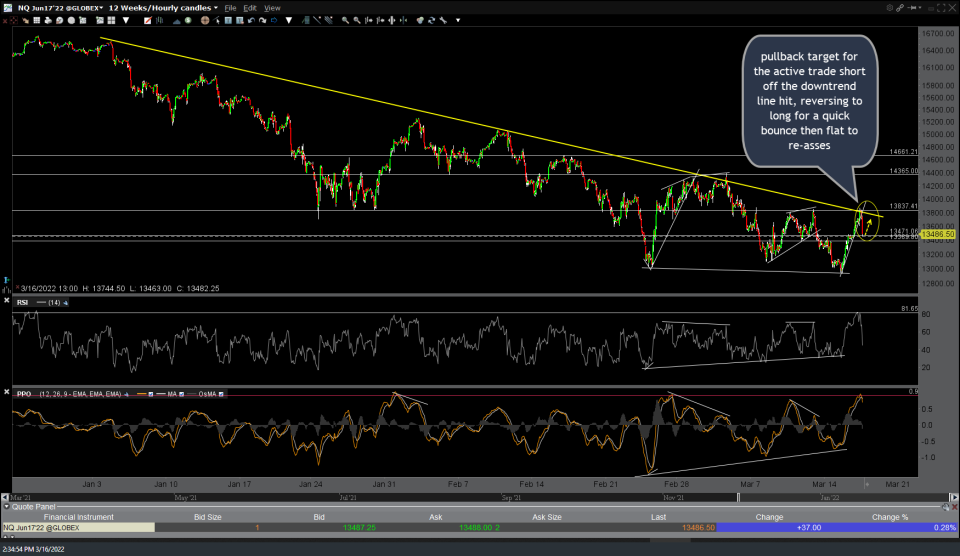Collapse the Quote Panel expander
The image size is (960, 556).
click(x=6, y=507)
